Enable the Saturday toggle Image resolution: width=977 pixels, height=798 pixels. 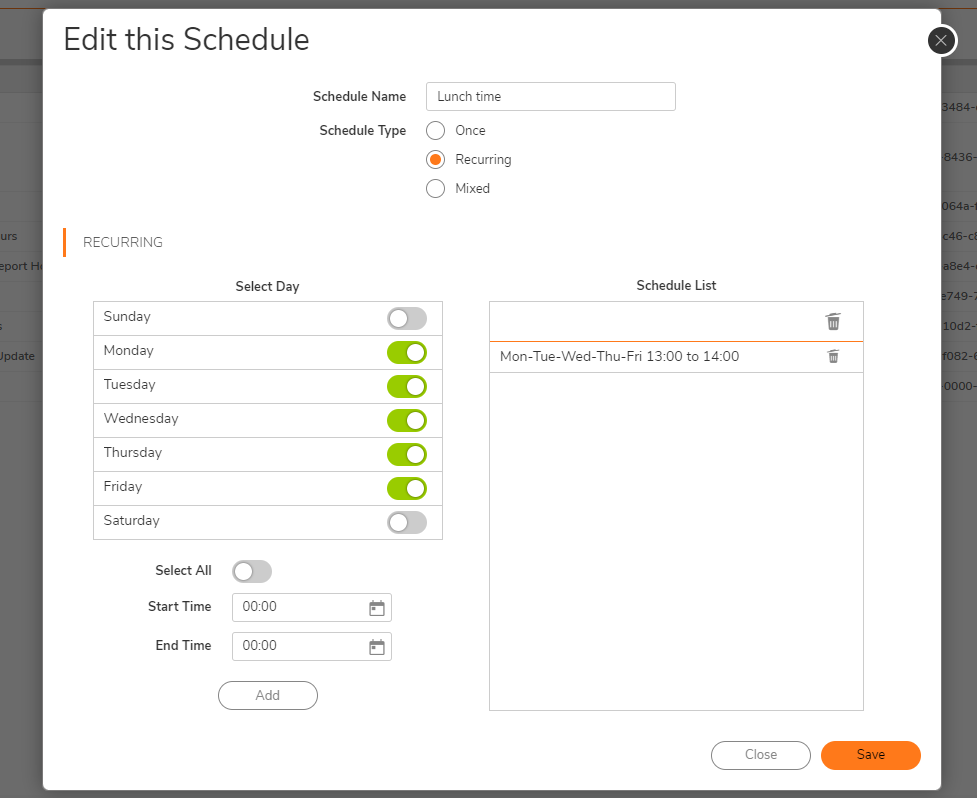407,522
